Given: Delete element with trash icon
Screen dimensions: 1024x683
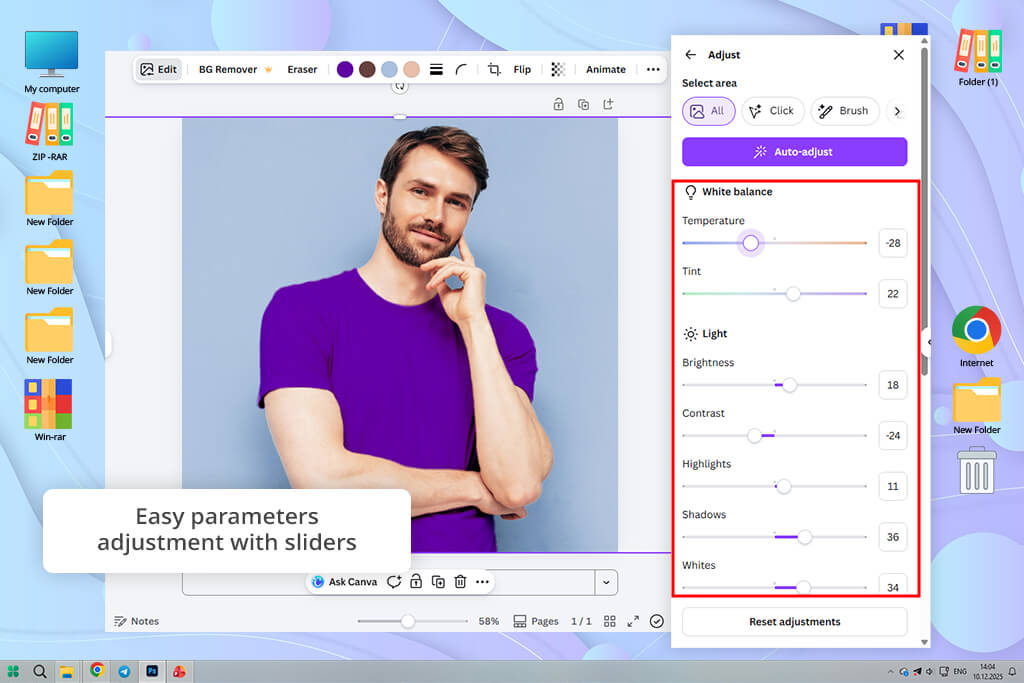Looking at the screenshot, I should [460, 582].
